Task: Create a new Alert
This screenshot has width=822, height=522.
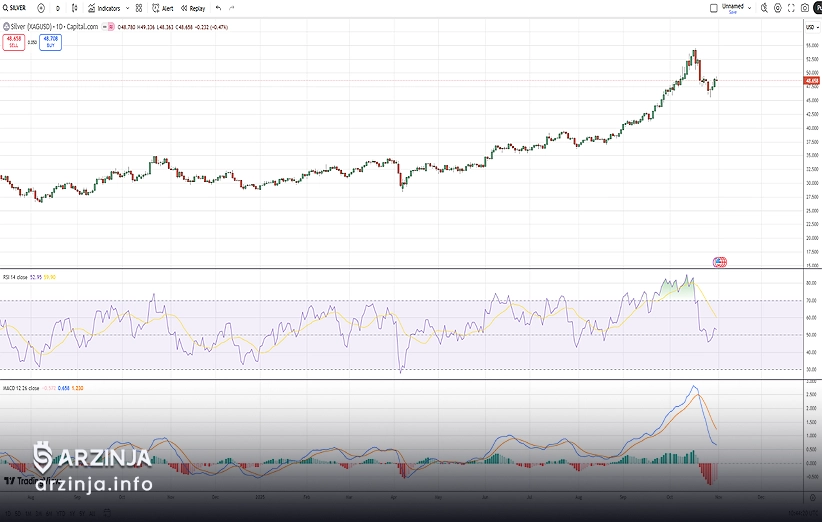Action: [x=162, y=7]
